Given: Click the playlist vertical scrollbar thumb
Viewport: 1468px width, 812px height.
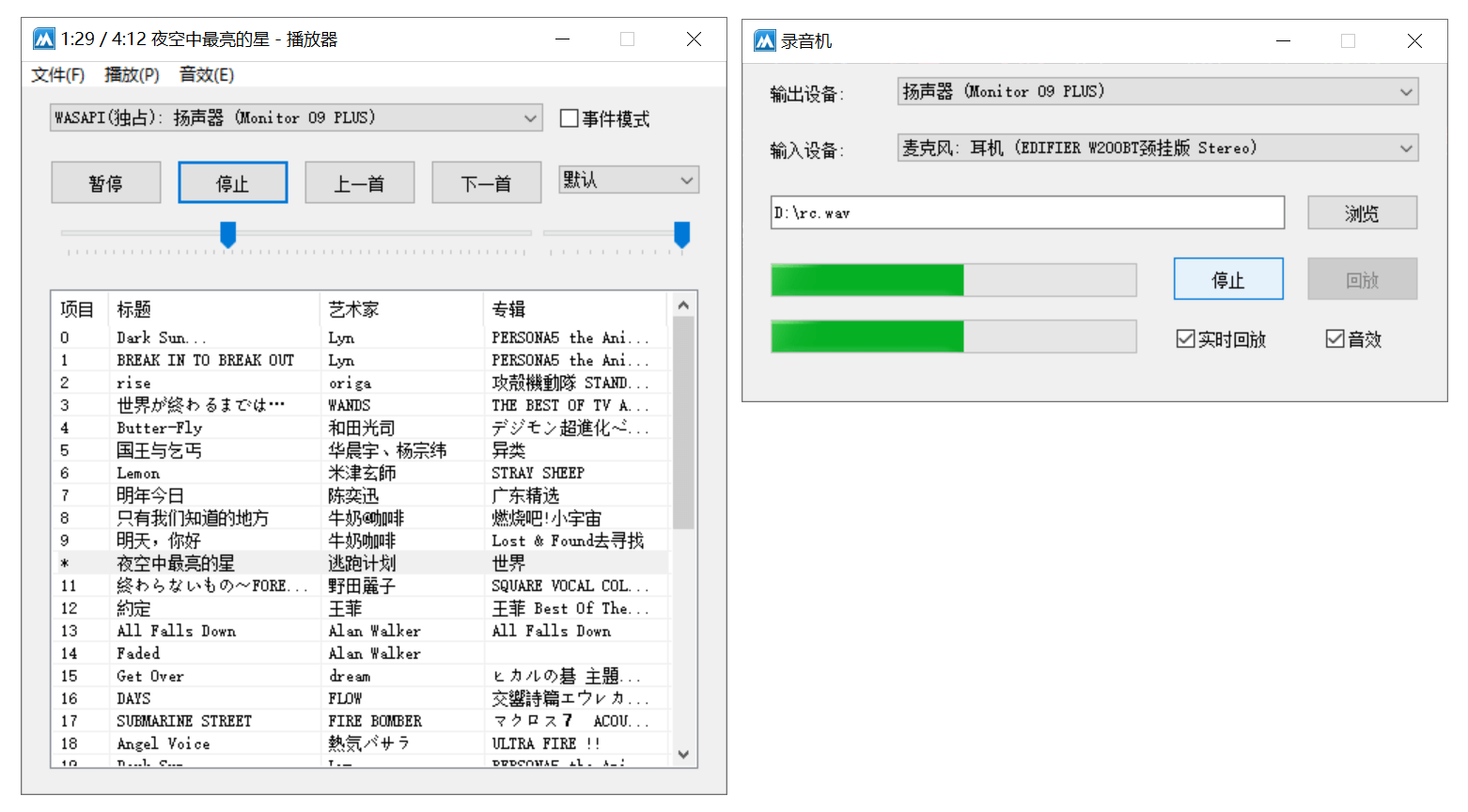Looking at the screenshot, I should click(683, 423).
